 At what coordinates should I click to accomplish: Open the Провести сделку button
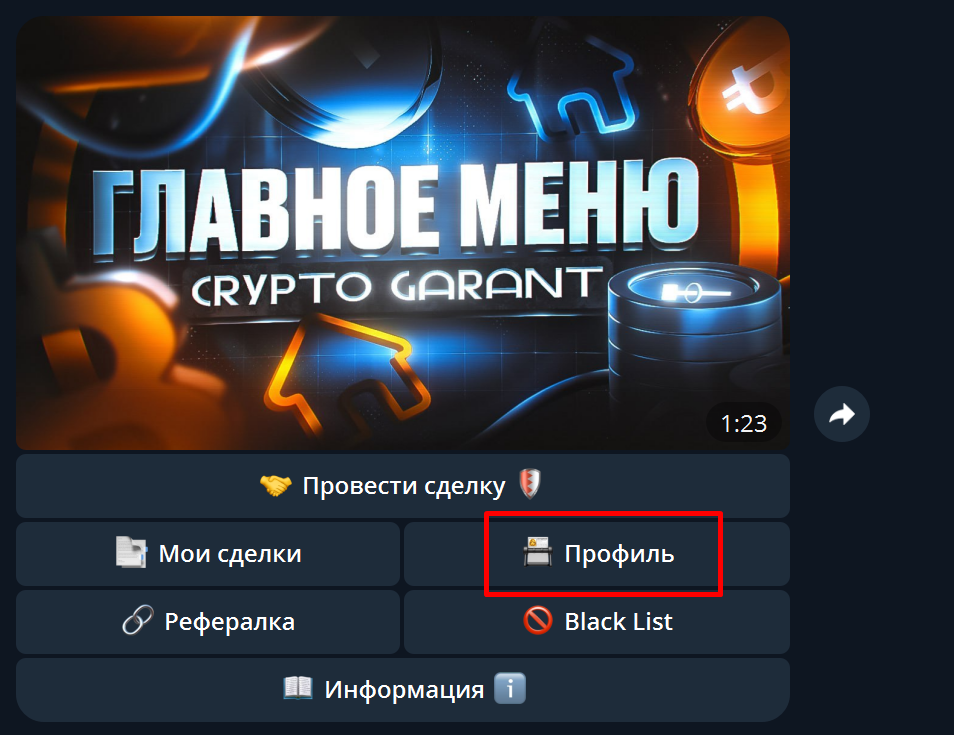pos(403,486)
